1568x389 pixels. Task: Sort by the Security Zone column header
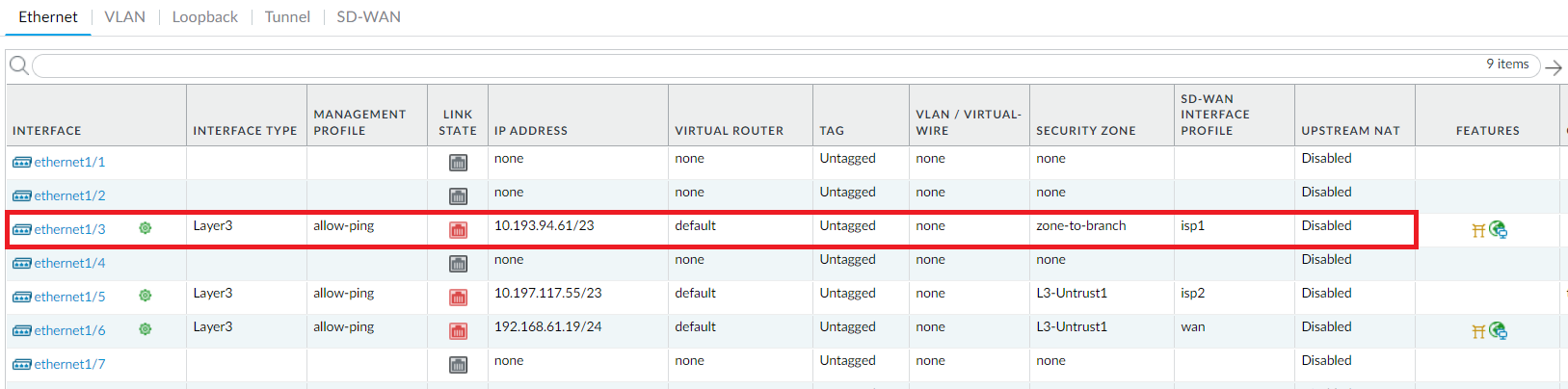1085,131
